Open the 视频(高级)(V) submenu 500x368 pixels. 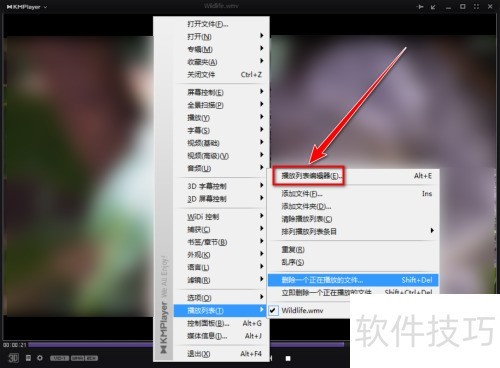click(220, 156)
